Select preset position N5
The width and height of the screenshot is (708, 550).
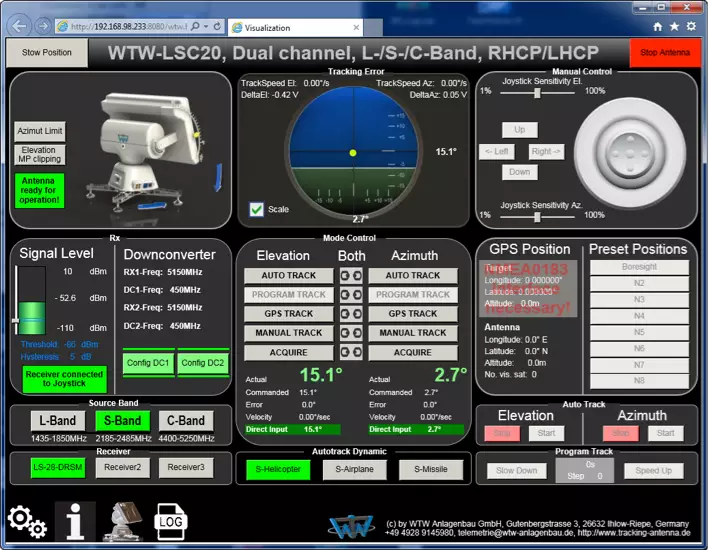point(639,332)
